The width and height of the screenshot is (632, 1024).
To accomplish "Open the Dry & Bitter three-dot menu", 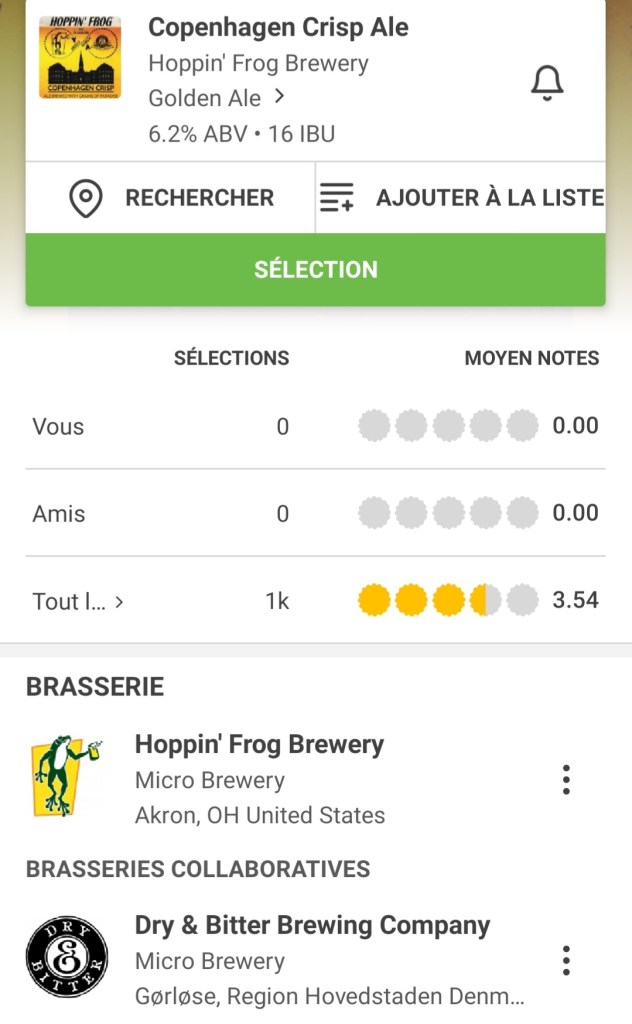I will click(x=566, y=961).
